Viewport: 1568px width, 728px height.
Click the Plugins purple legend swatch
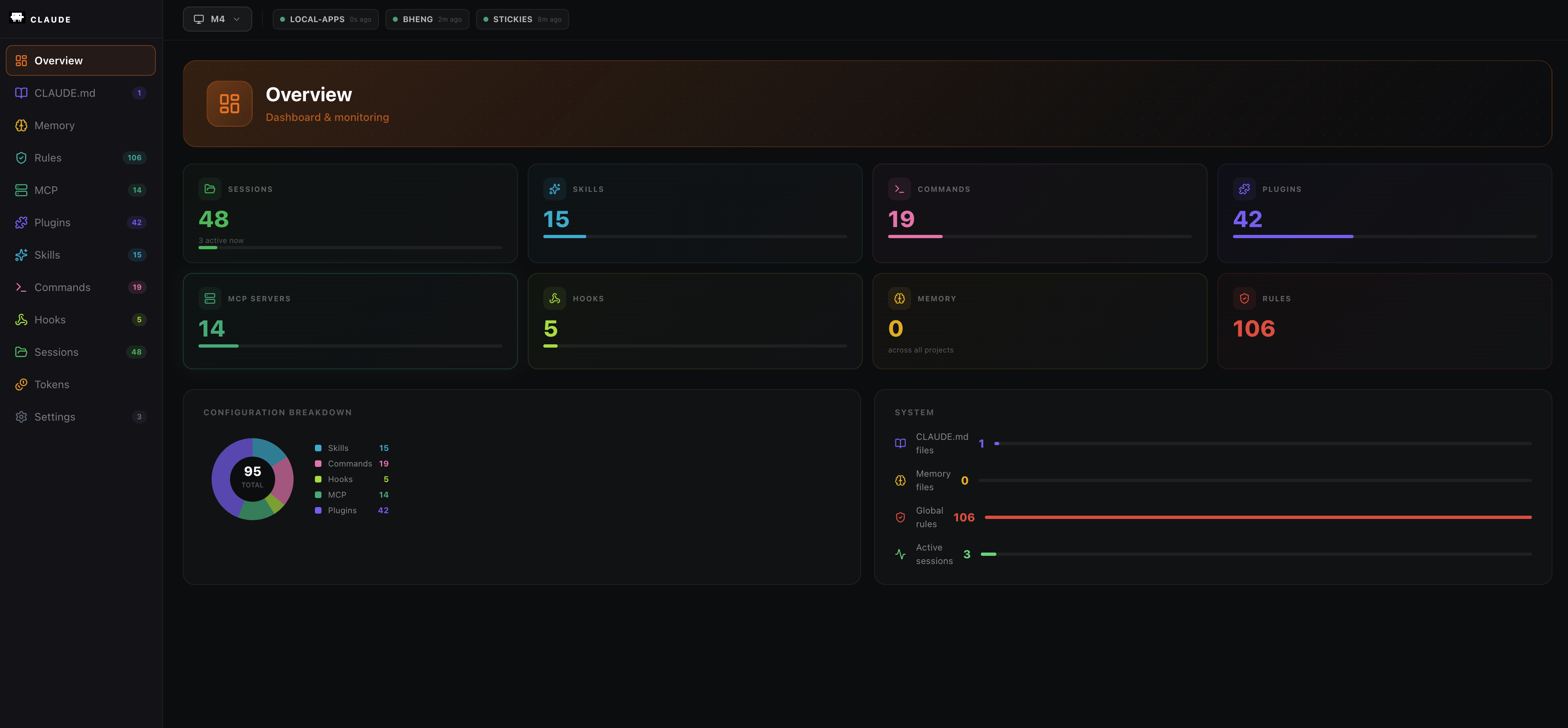click(x=318, y=511)
